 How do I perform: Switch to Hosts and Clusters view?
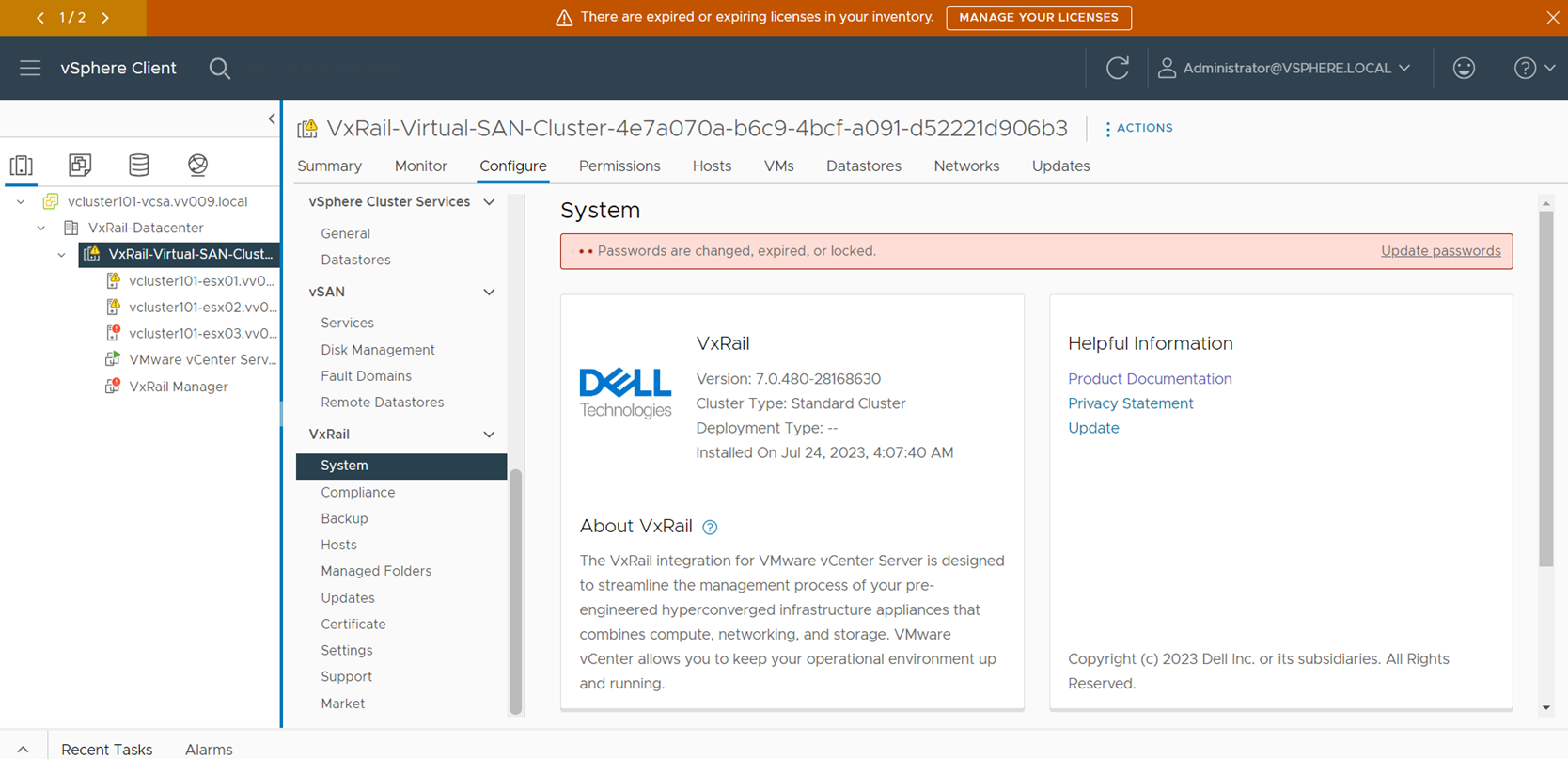point(22,165)
